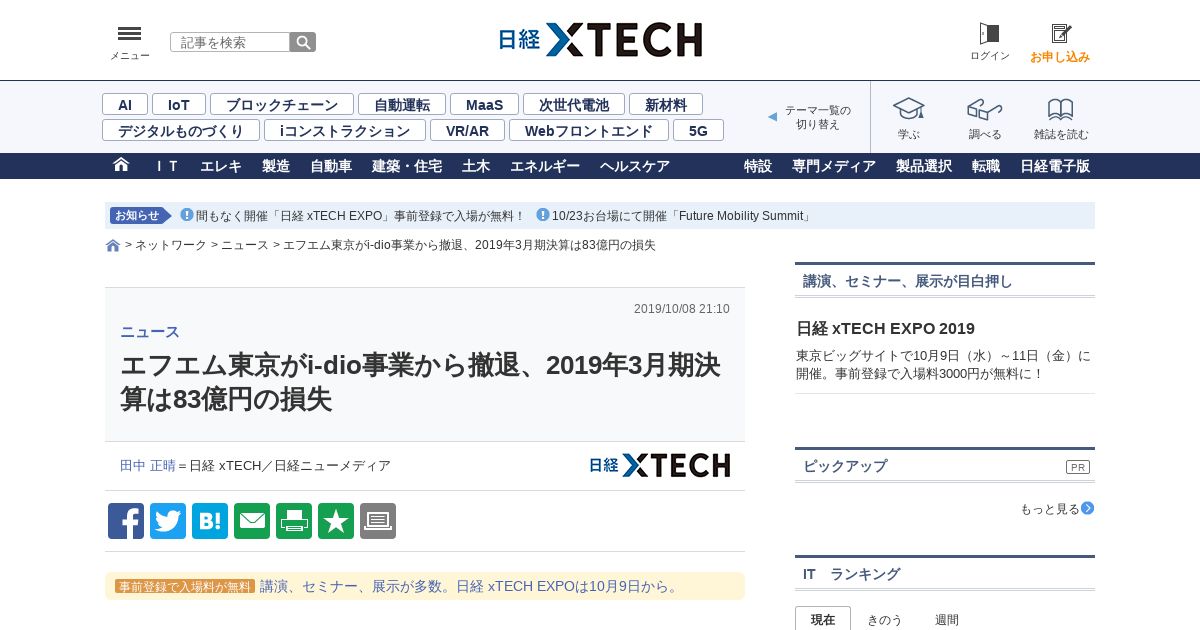Viewport: 1200px width, 630px height.
Task: Open the 土木 navbar item
Action: pyautogui.click(x=476, y=166)
